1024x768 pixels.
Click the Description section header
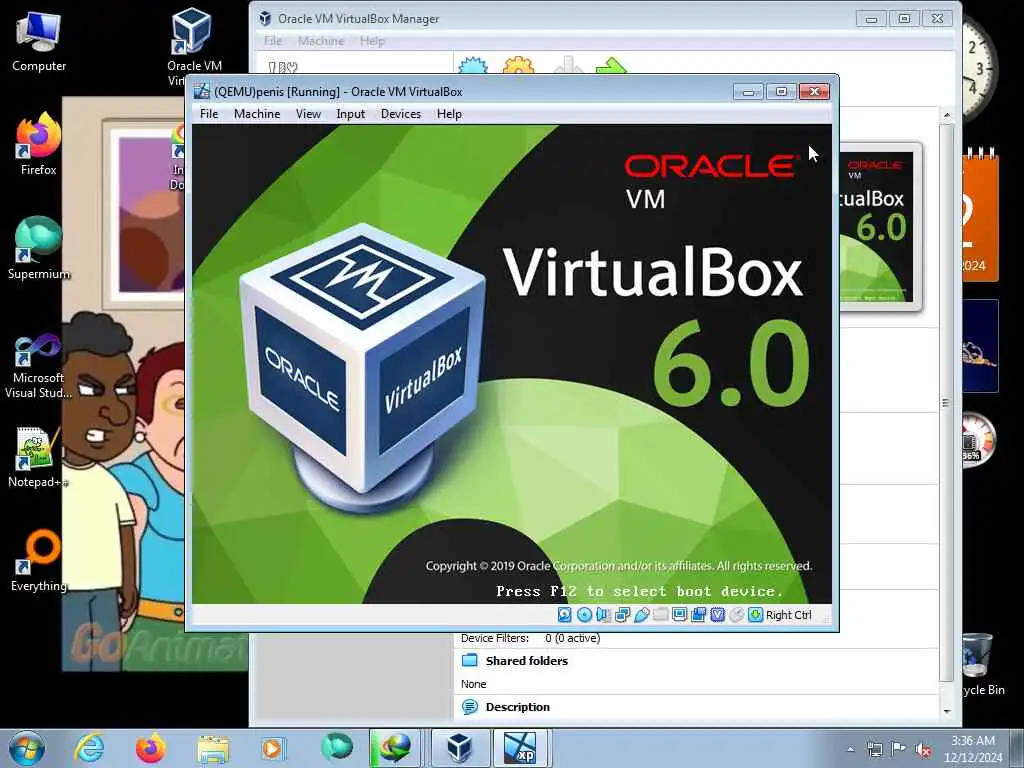[x=517, y=707]
